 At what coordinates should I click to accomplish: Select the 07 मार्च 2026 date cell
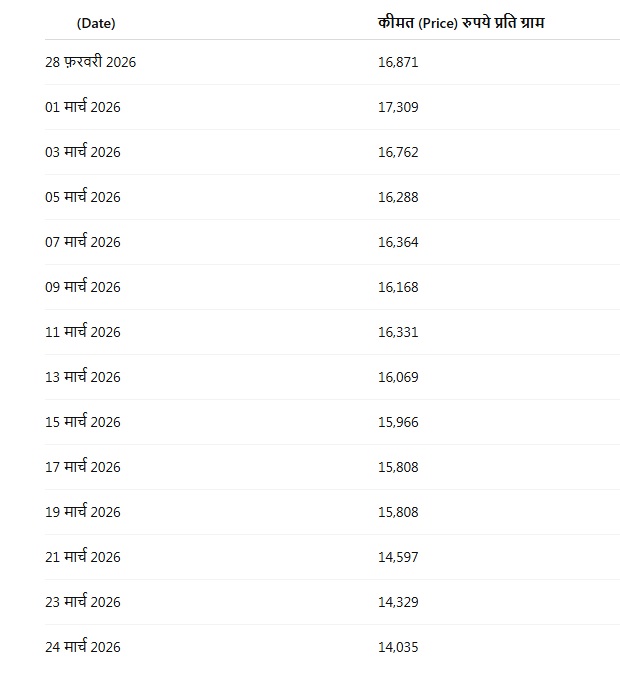tap(82, 242)
